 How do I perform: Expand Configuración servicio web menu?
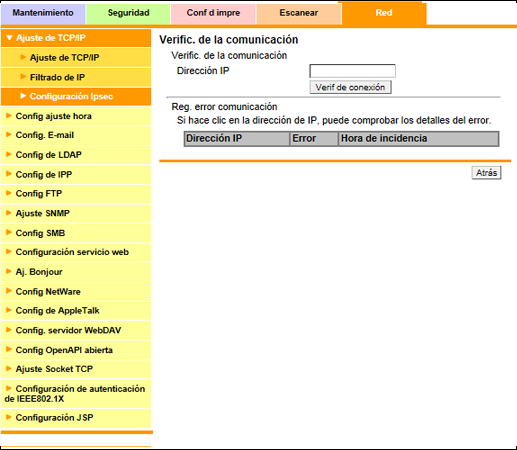(x=76, y=252)
